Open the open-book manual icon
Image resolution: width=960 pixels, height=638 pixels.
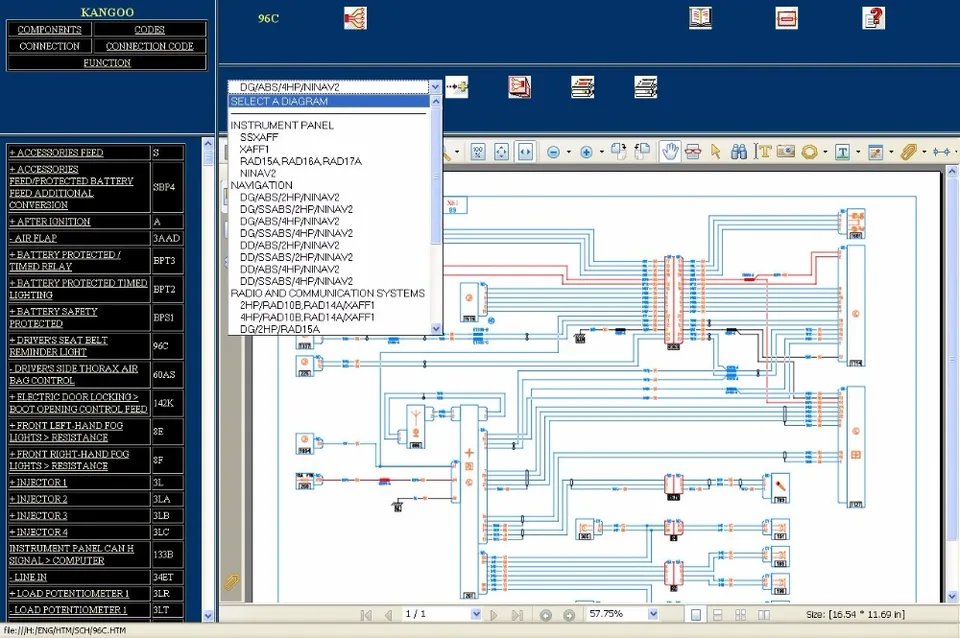click(700, 18)
